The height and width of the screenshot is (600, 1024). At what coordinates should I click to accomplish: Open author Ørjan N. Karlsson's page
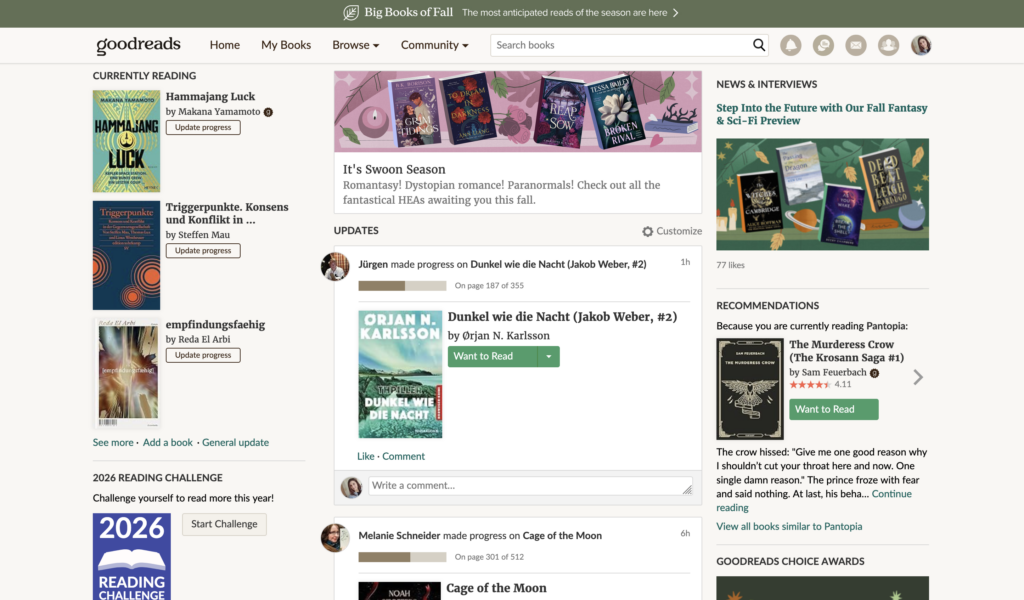(506, 336)
